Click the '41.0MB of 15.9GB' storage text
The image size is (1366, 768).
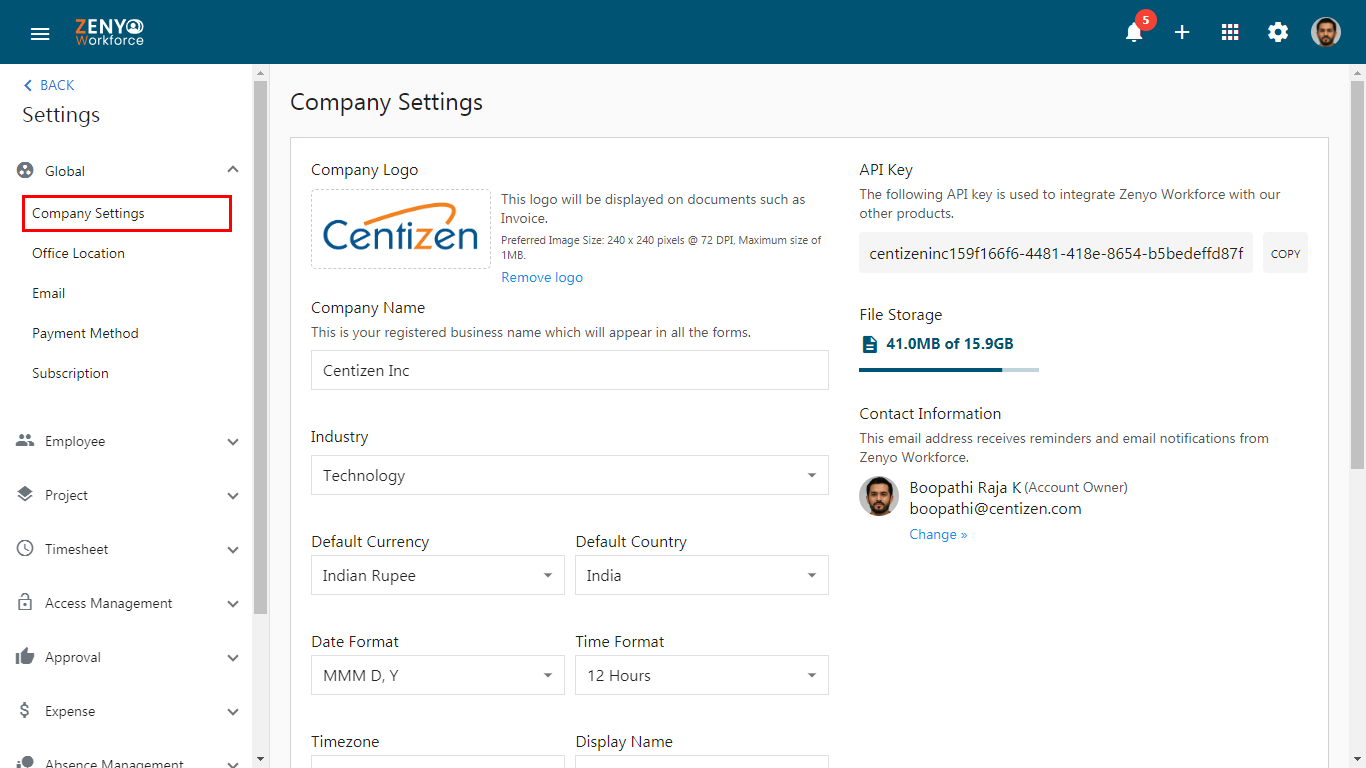pyautogui.click(x=950, y=344)
